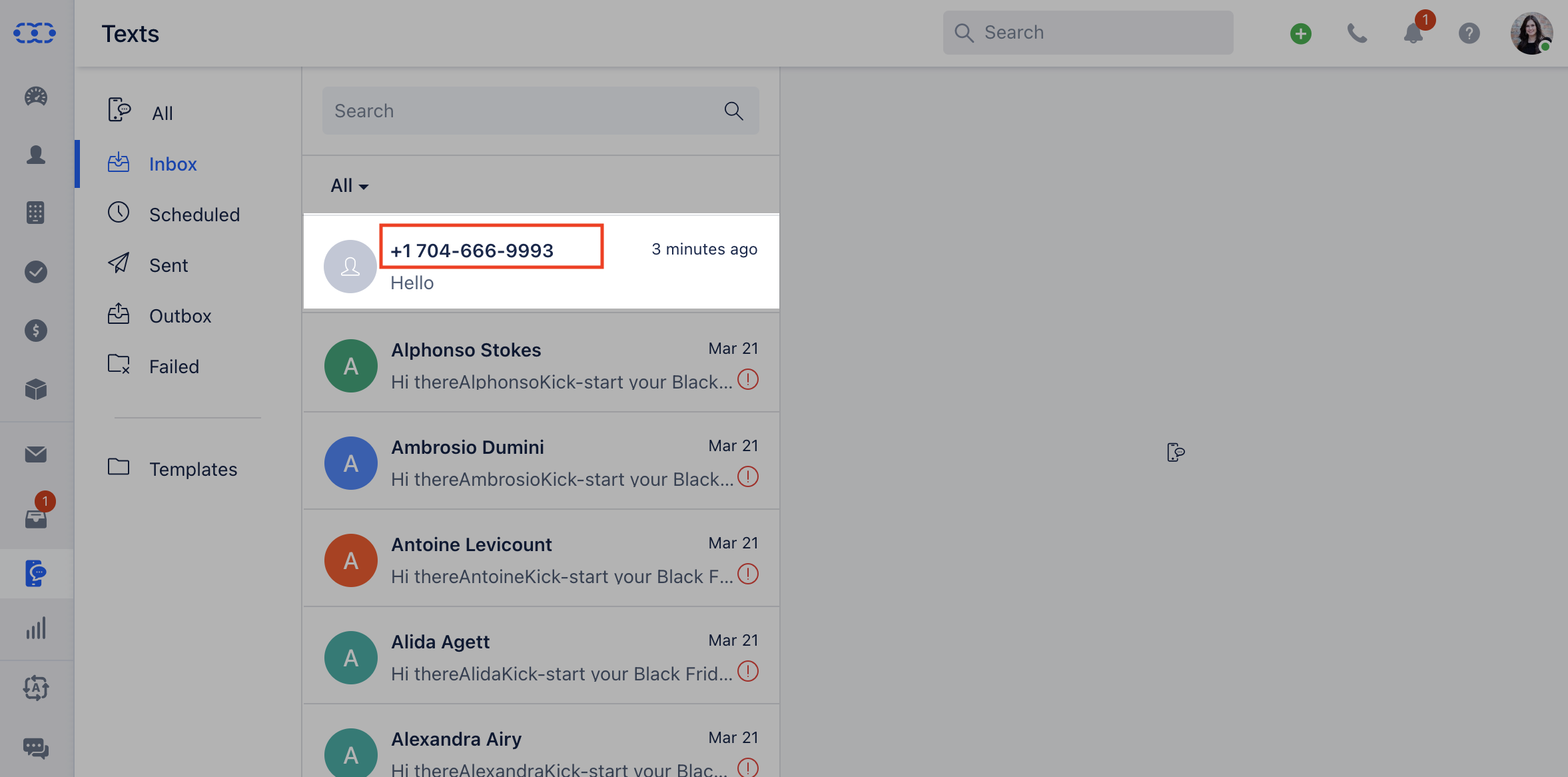This screenshot has height=777, width=1568.
Task: Open conversation with +1 704-666-9993
Action: click(541, 262)
